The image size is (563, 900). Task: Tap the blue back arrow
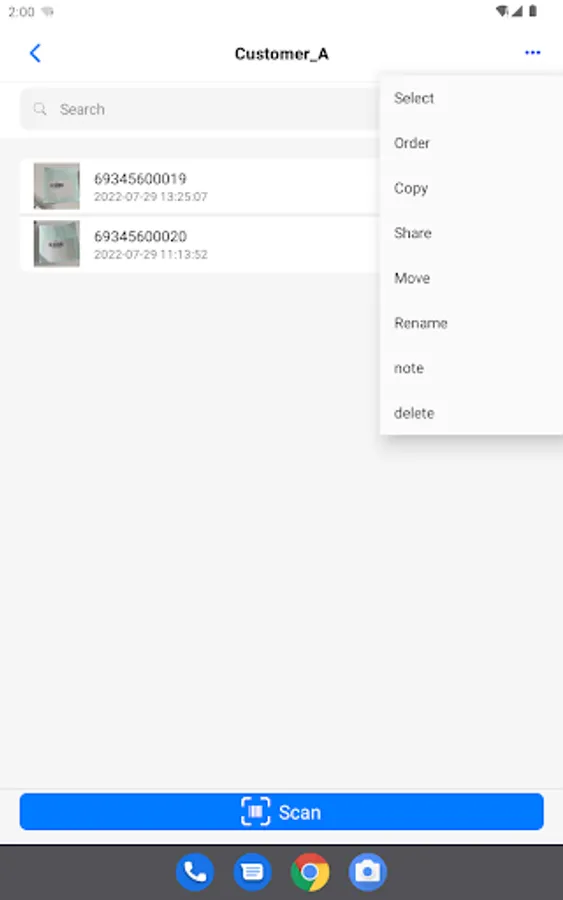click(x=35, y=53)
